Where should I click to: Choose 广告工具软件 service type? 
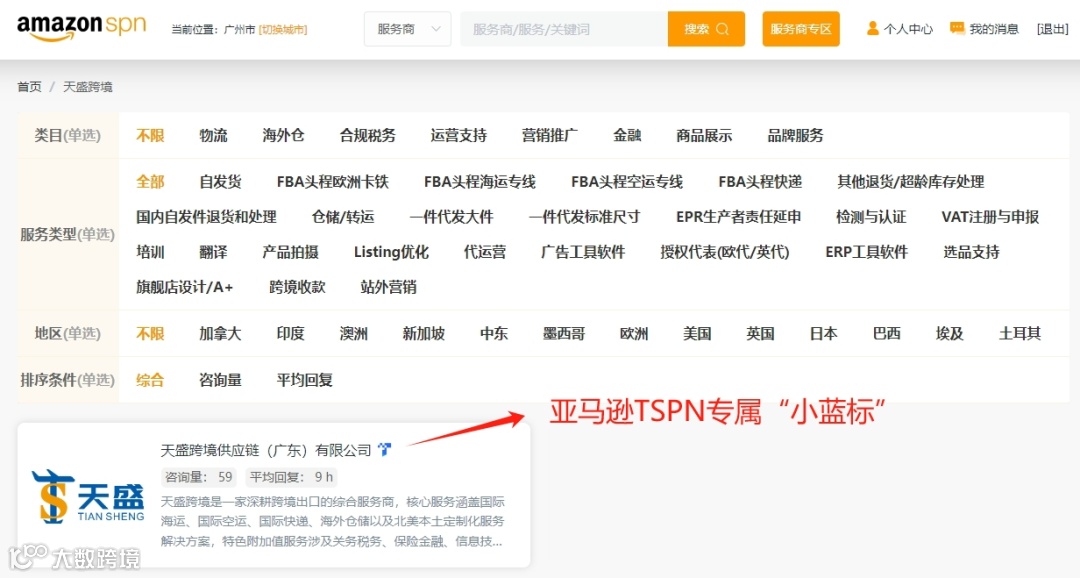click(583, 252)
